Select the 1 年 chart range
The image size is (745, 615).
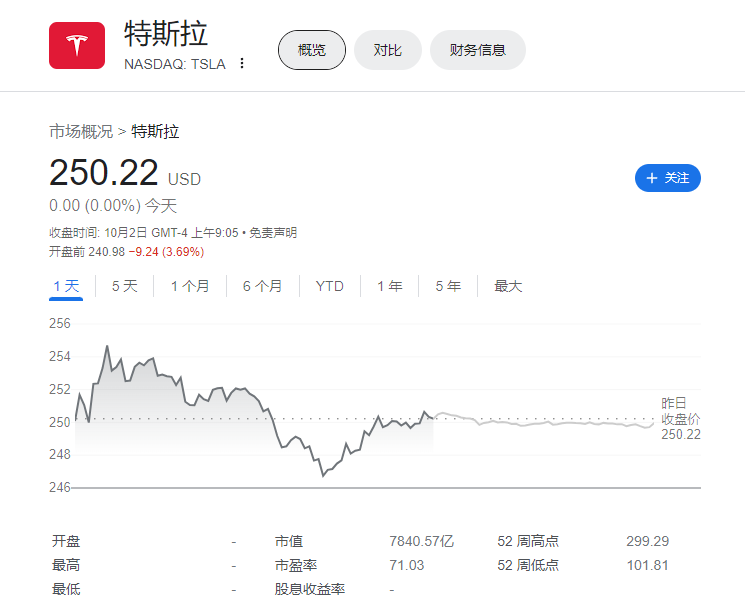(x=390, y=286)
